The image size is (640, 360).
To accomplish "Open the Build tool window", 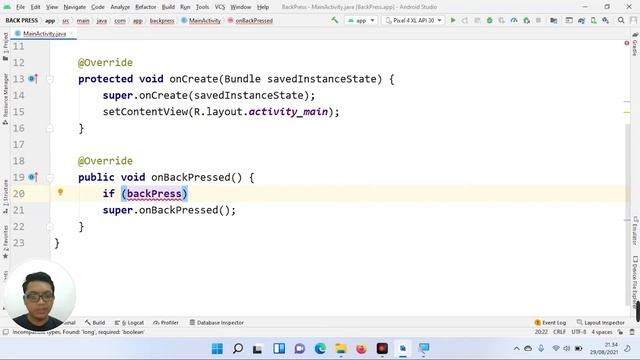I will pos(95,322).
